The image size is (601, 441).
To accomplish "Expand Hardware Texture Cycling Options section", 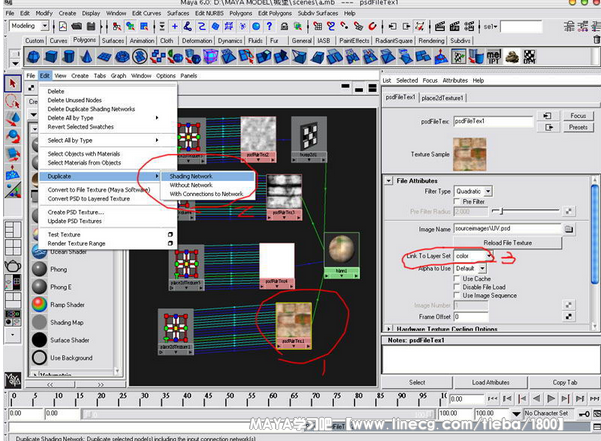I will pyautogui.click(x=389, y=329).
